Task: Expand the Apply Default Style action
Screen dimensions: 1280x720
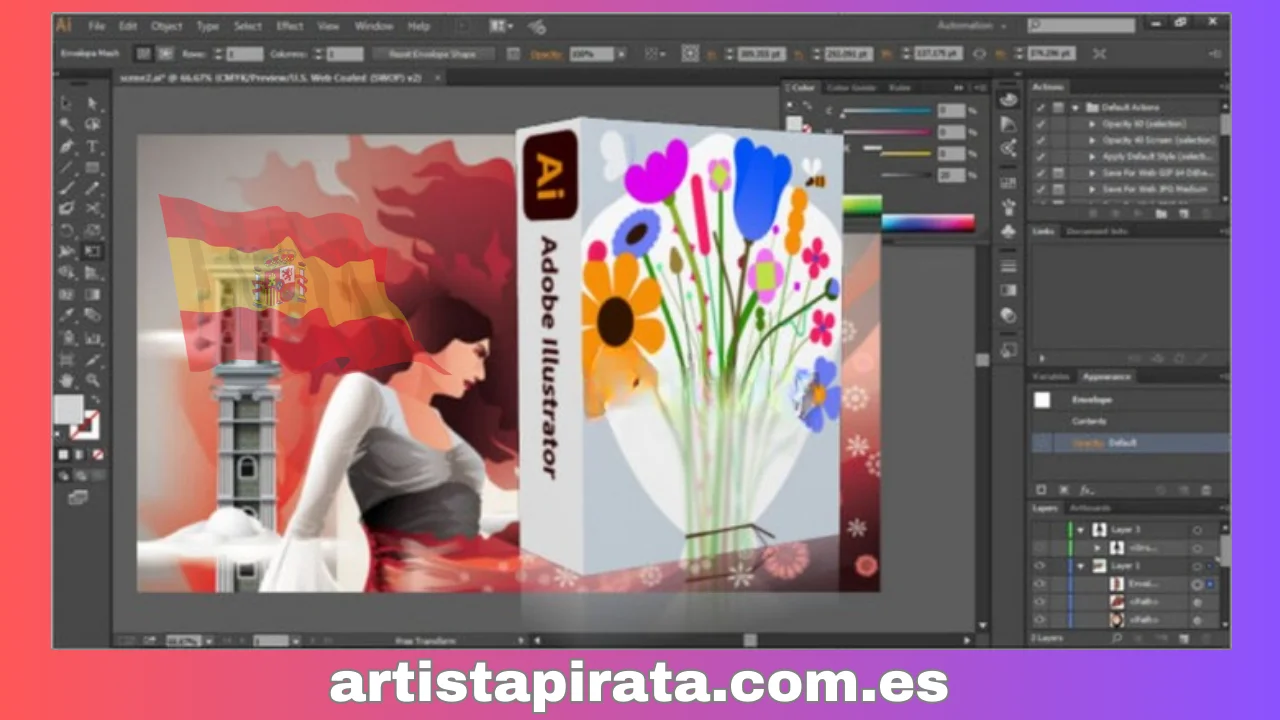Action: 1092,156
